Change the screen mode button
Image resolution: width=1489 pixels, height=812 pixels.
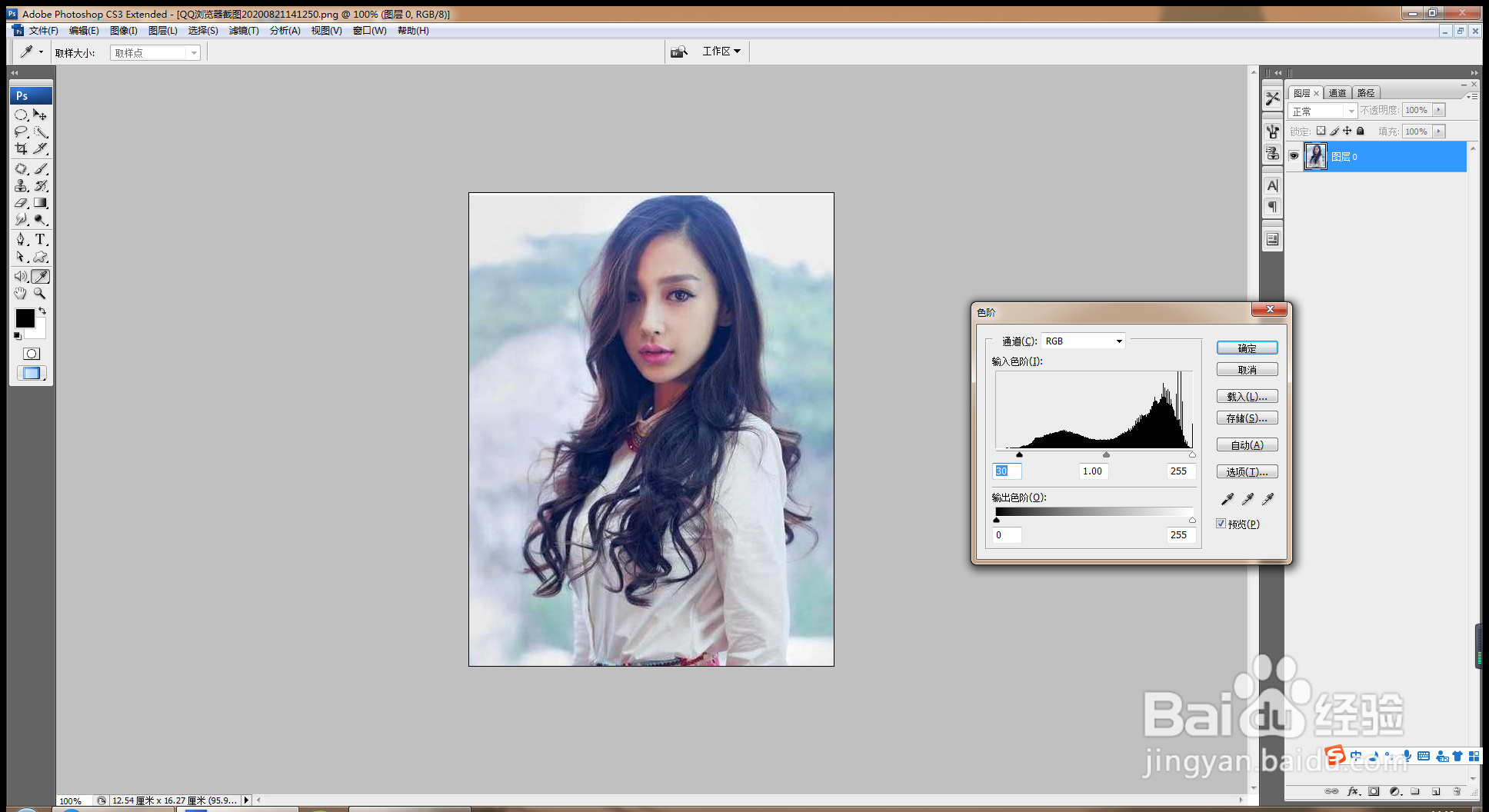[32, 373]
